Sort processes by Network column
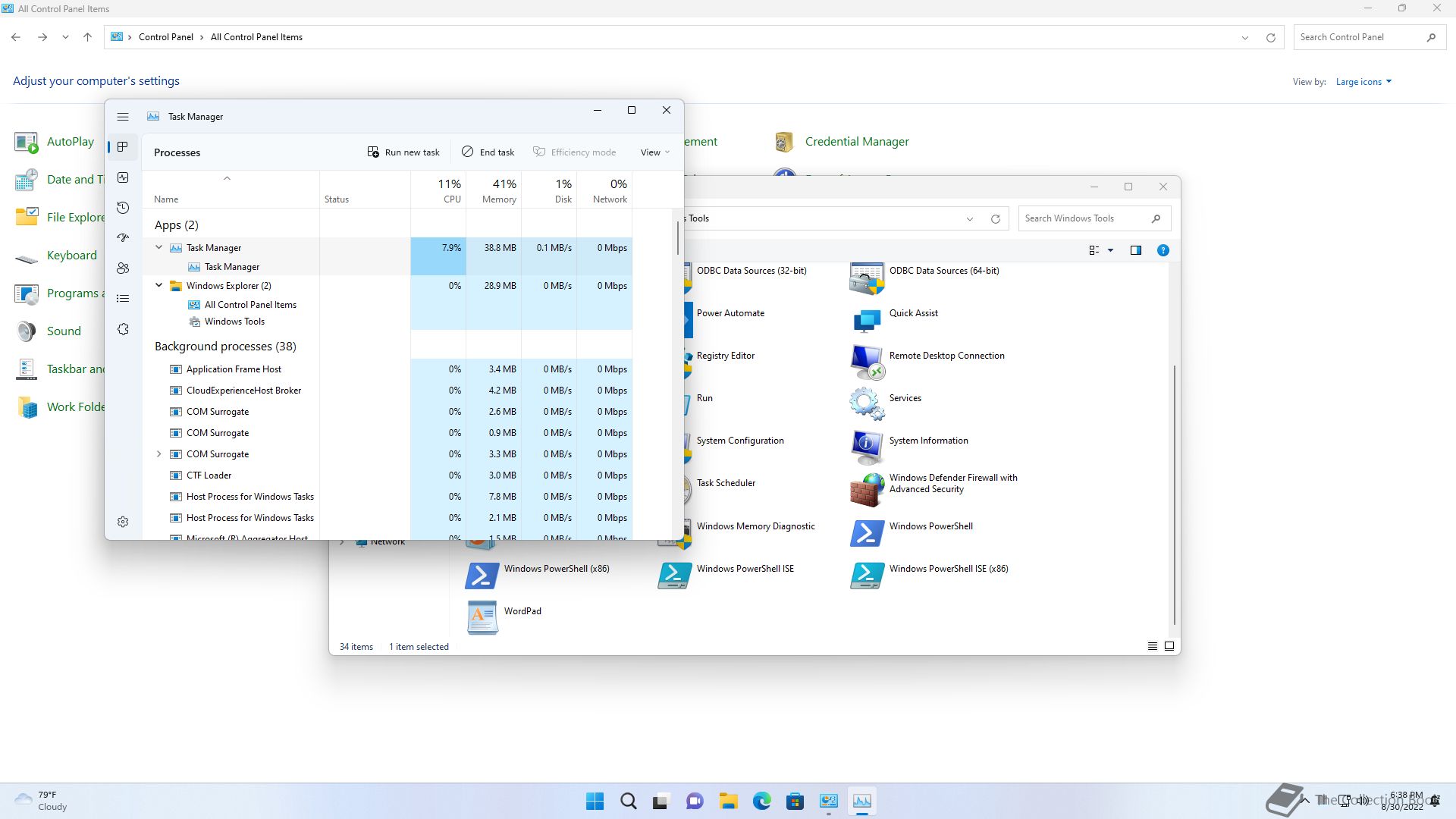The height and width of the screenshot is (819, 1456). coord(604,190)
